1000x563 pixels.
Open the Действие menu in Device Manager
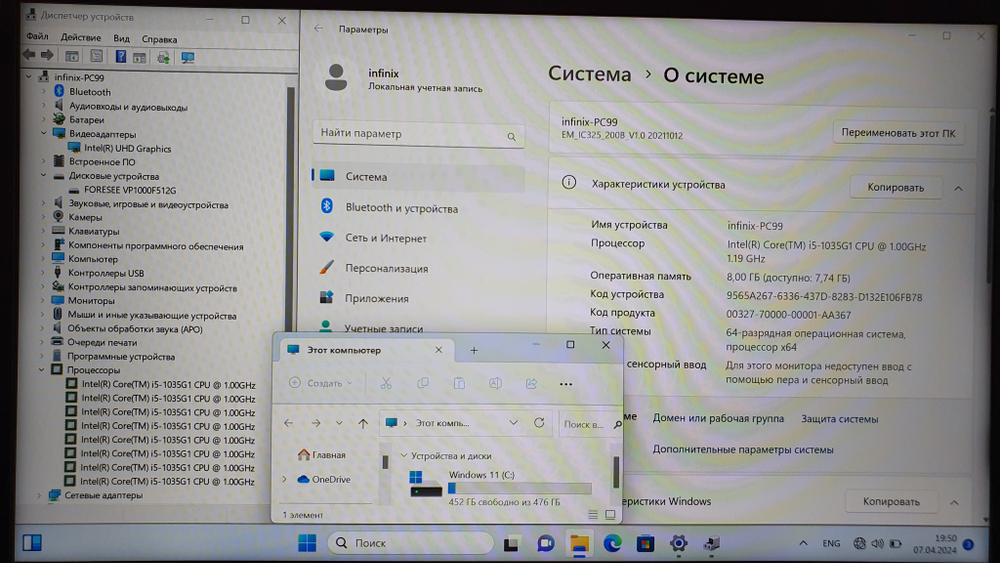80,38
